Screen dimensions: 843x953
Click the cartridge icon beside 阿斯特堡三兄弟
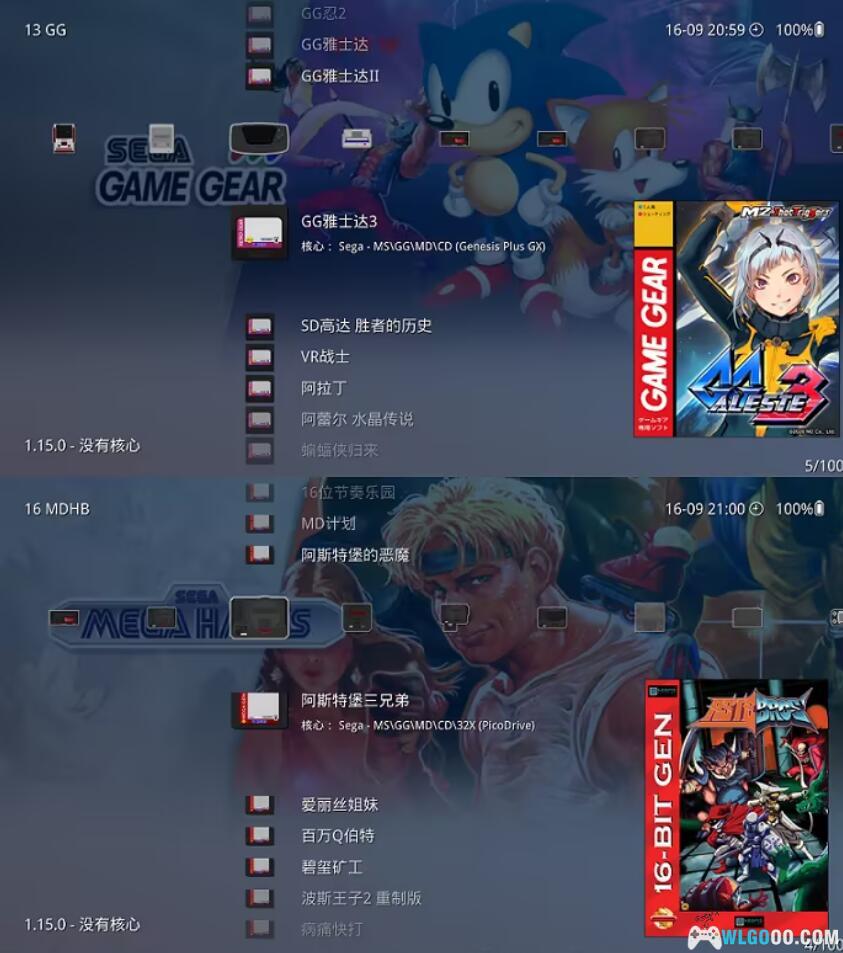click(259, 710)
